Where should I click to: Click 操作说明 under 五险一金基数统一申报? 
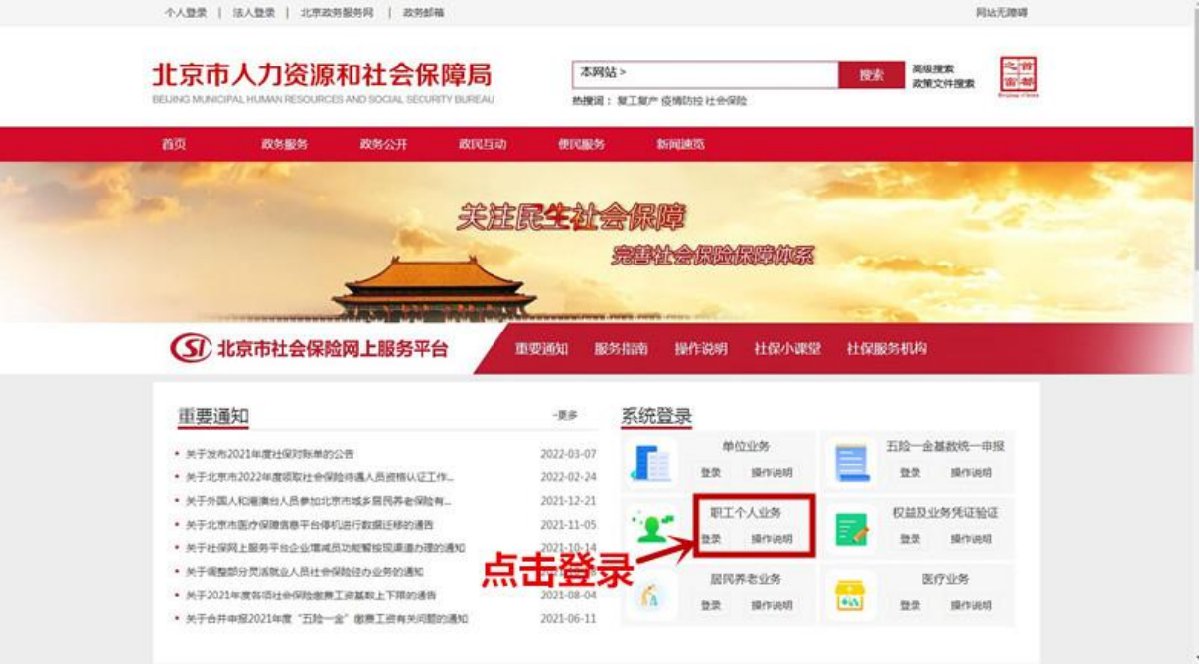971,473
